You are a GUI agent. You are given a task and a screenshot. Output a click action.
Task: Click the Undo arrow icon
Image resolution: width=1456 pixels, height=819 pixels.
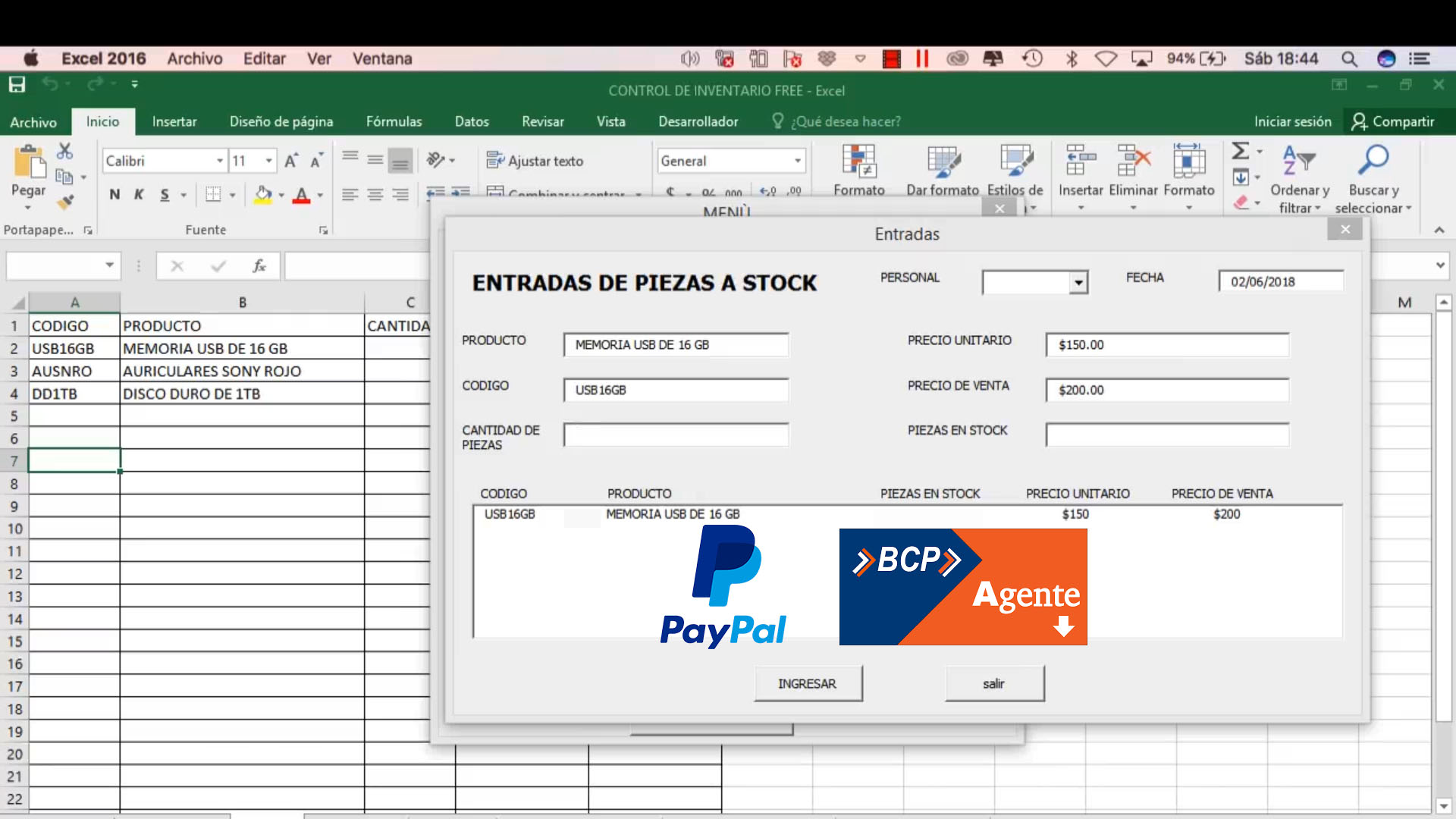pyautogui.click(x=50, y=84)
